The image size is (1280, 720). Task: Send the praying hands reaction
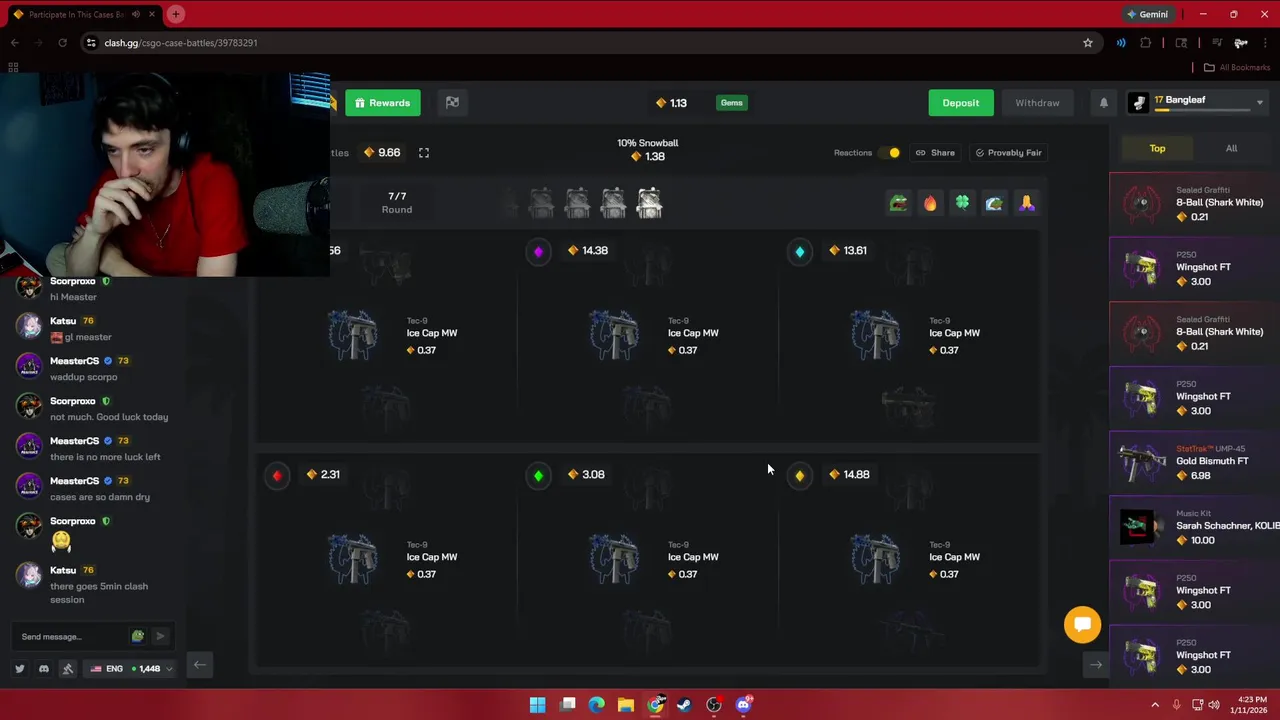(x=1026, y=204)
